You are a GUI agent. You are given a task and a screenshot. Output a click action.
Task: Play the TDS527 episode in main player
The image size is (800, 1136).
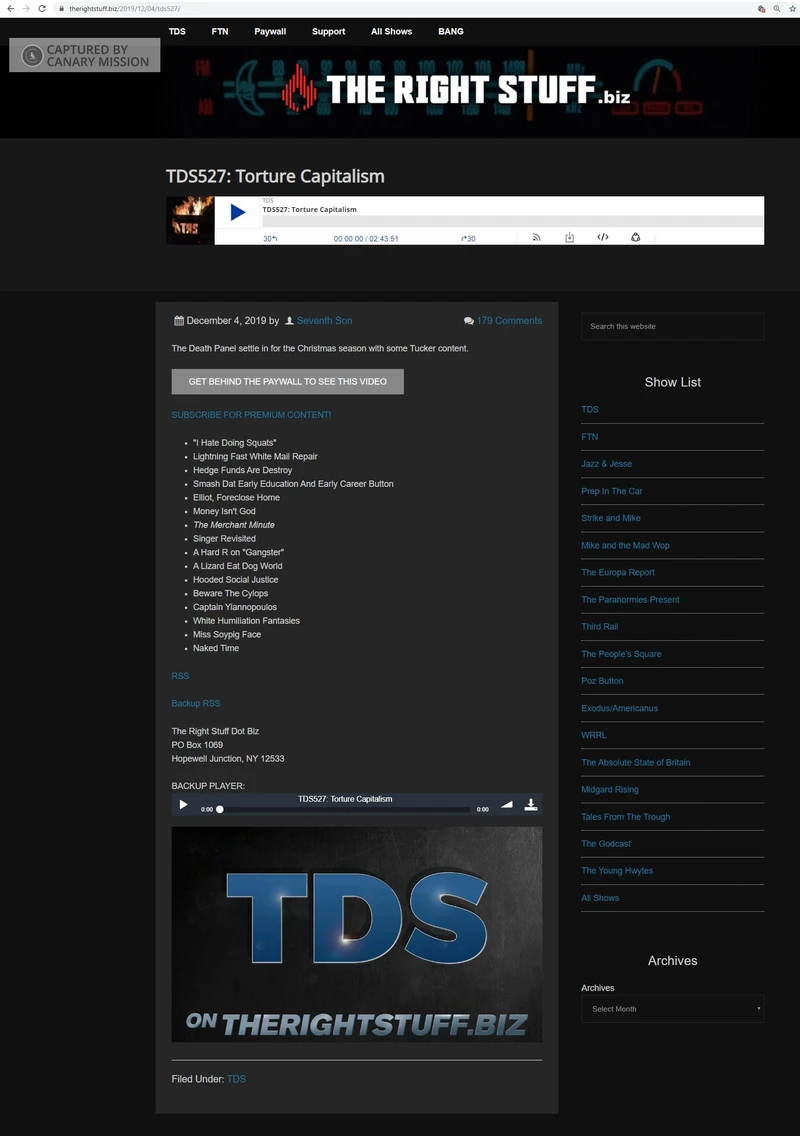pyautogui.click(x=238, y=212)
